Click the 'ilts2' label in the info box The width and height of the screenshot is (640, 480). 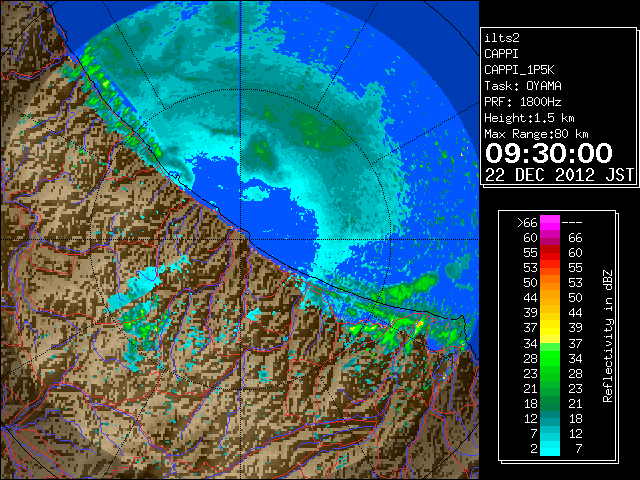tap(502, 38)
